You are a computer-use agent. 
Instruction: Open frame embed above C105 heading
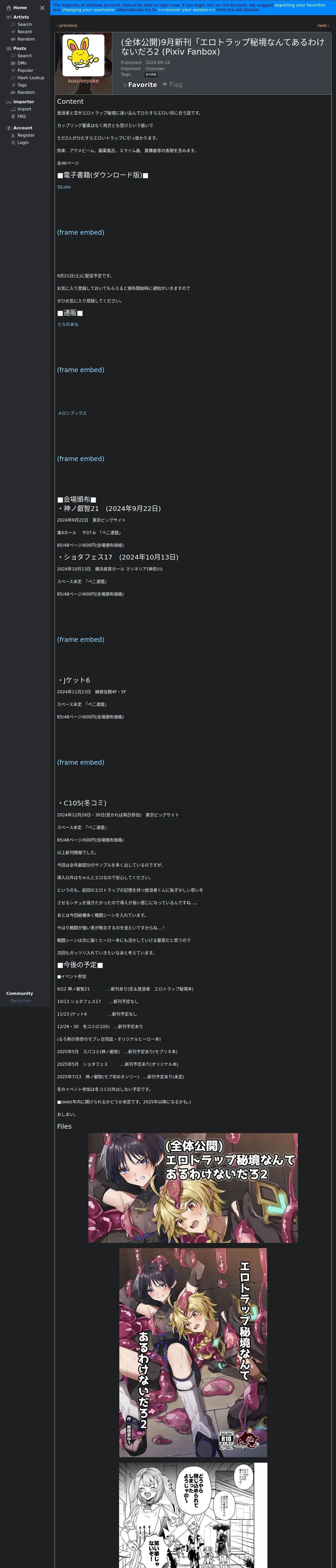point(81,763)
